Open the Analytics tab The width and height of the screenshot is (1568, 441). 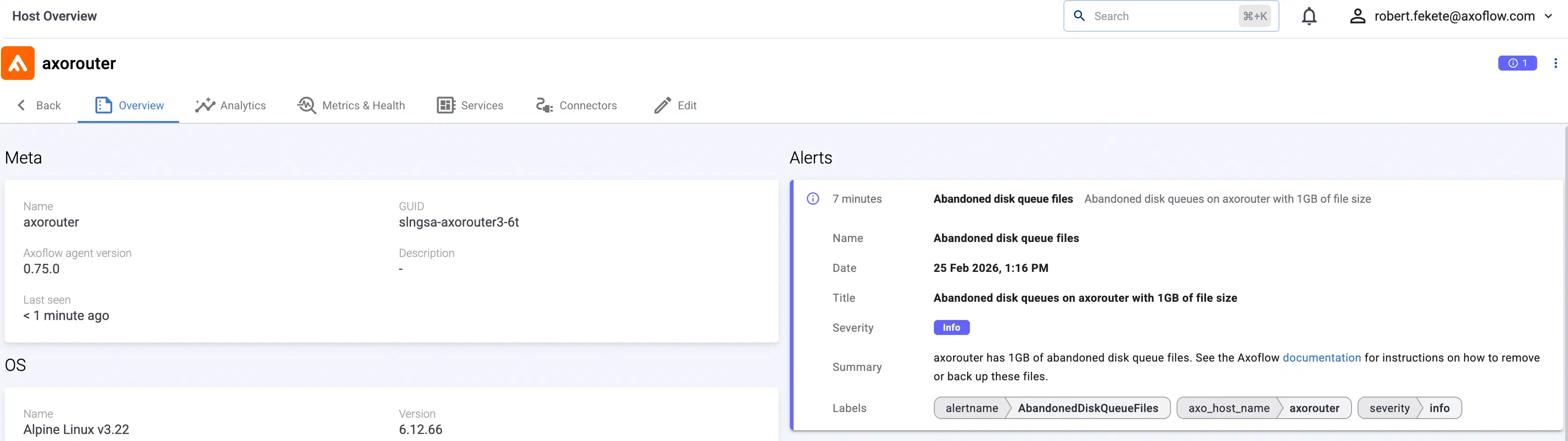tap(230, 105)
